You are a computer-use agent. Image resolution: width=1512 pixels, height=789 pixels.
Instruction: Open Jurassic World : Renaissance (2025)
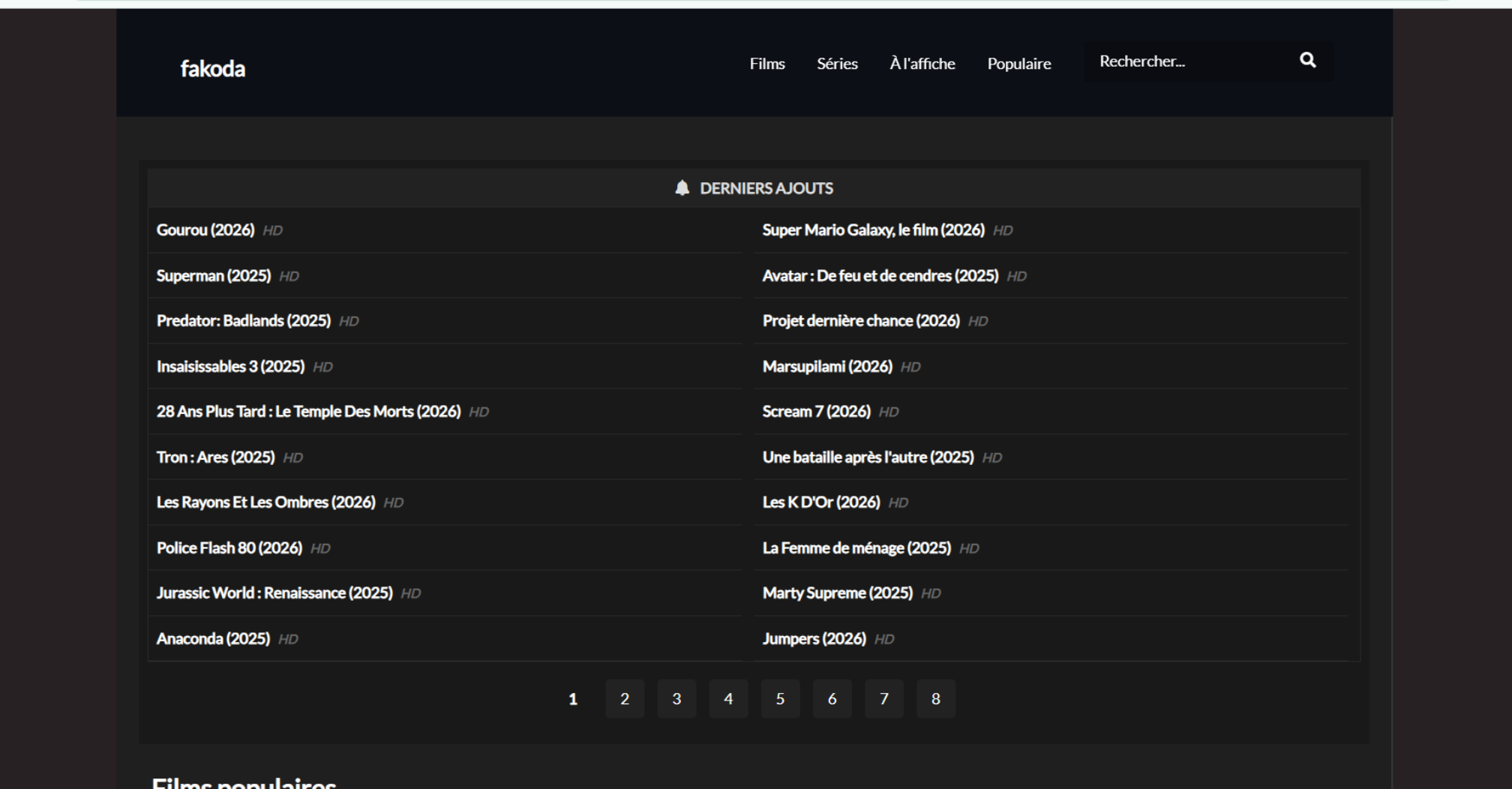[274, 593]
